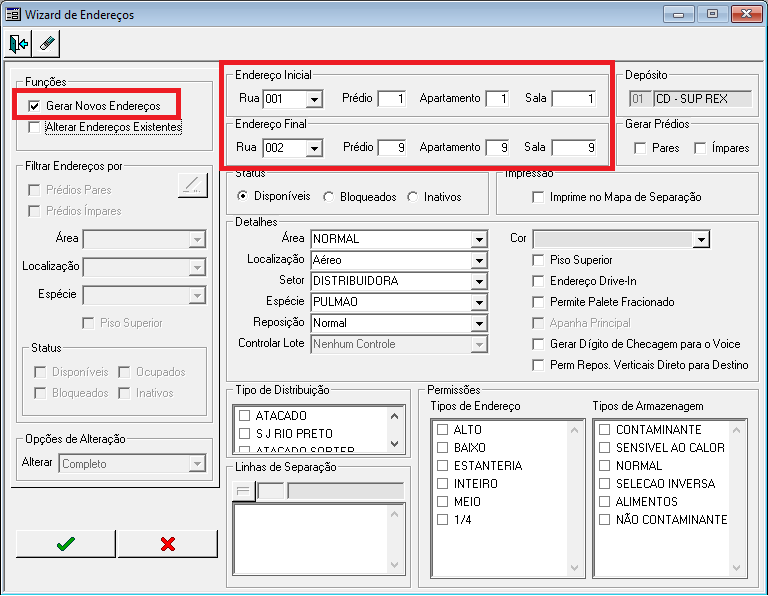This screenshot has height=596, width=768.
Task: Click the red X cancel button
Action: click(x=168, y=544)
